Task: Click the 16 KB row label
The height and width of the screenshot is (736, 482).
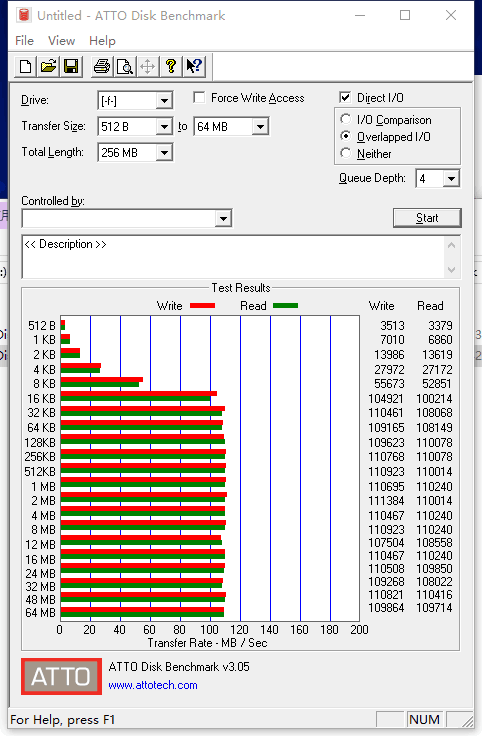Action: coord(41,399)
